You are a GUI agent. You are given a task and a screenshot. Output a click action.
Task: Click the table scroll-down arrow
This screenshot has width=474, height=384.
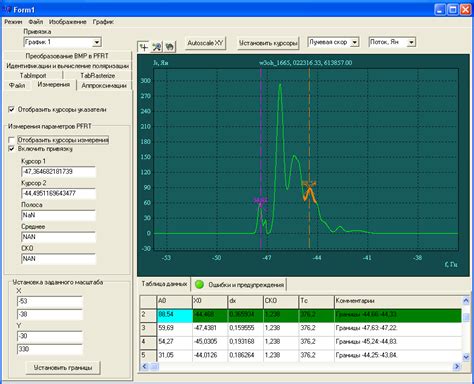[466, 357]
